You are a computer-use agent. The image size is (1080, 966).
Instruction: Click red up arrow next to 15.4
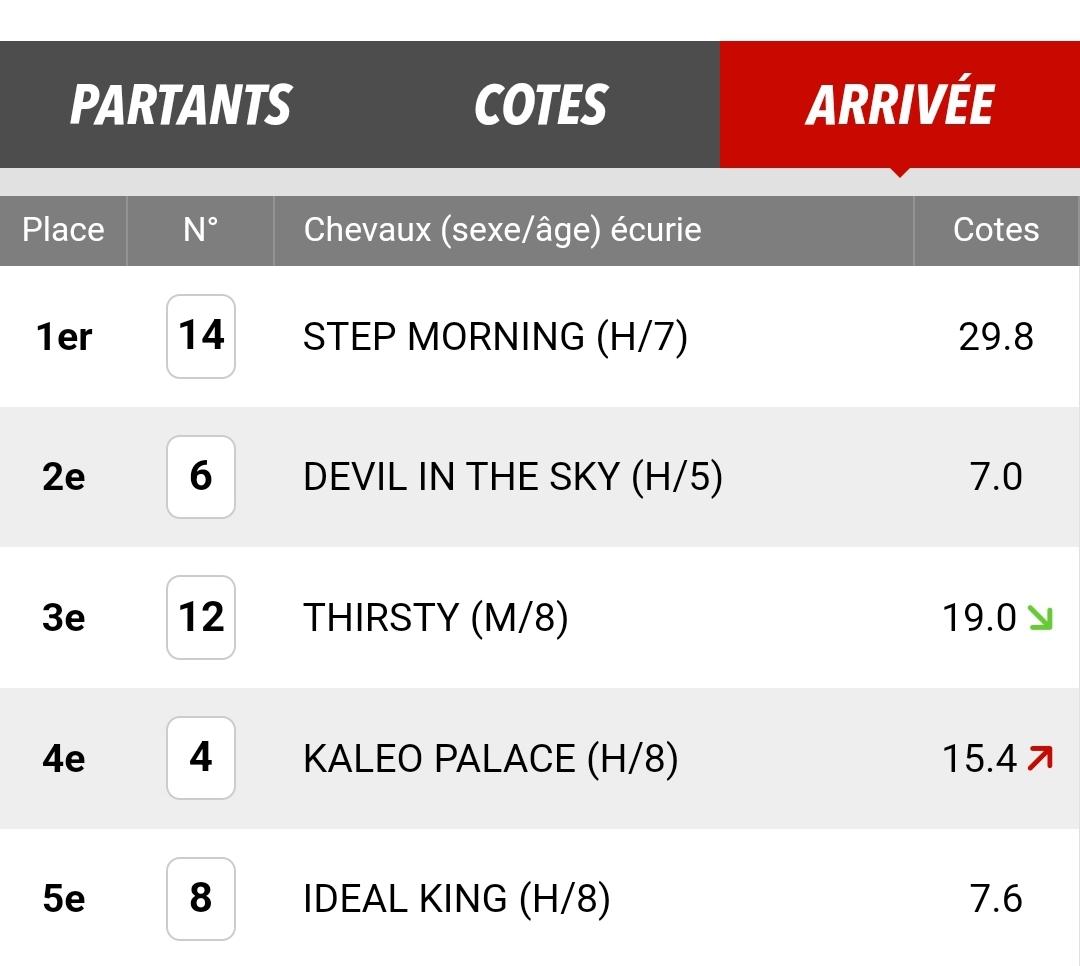coord(1040,758)
